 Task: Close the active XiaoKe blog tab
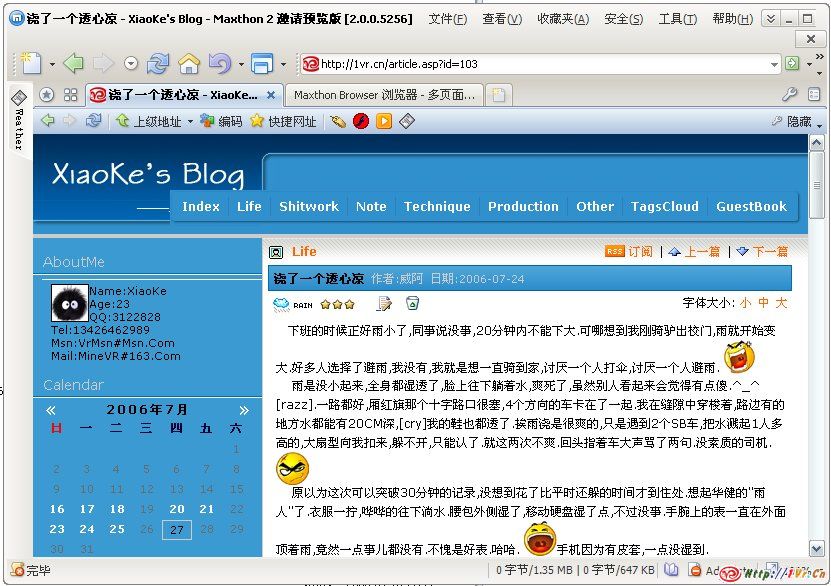(270, 95)
